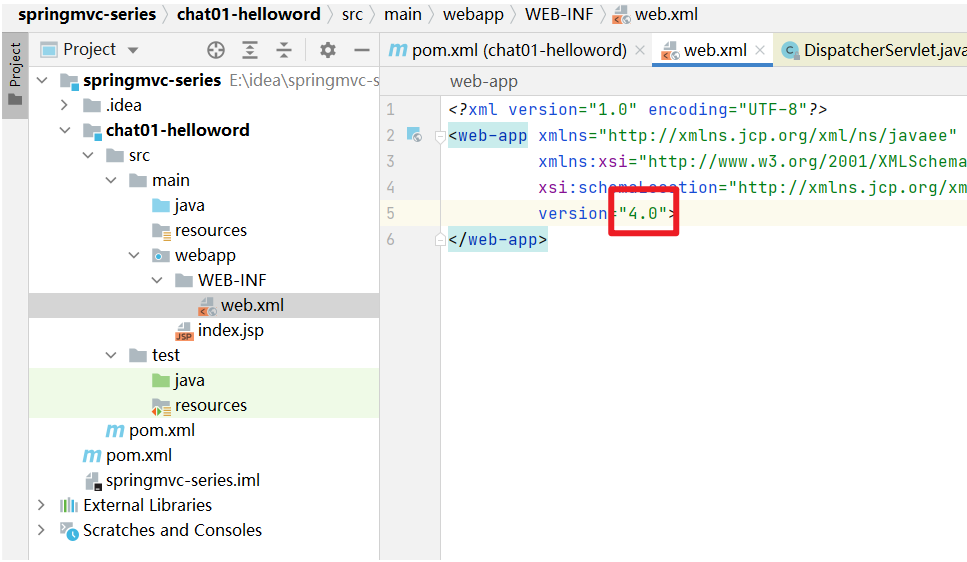Switch to pom.xml (chat01-helloword) tab

coord(508,50)
